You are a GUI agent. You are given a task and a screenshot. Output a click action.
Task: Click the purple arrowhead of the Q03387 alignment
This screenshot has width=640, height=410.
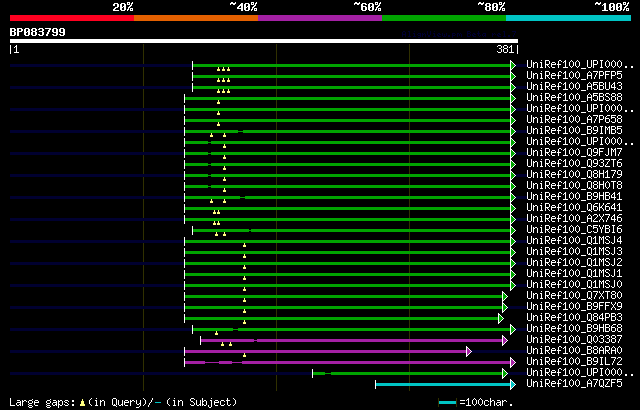505,341
